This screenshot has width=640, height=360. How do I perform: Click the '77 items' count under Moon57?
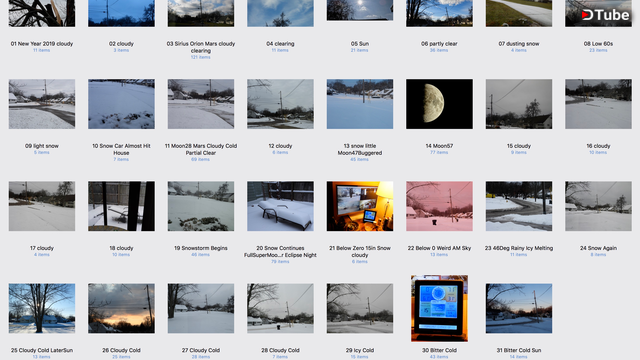(x=439, y=152)
